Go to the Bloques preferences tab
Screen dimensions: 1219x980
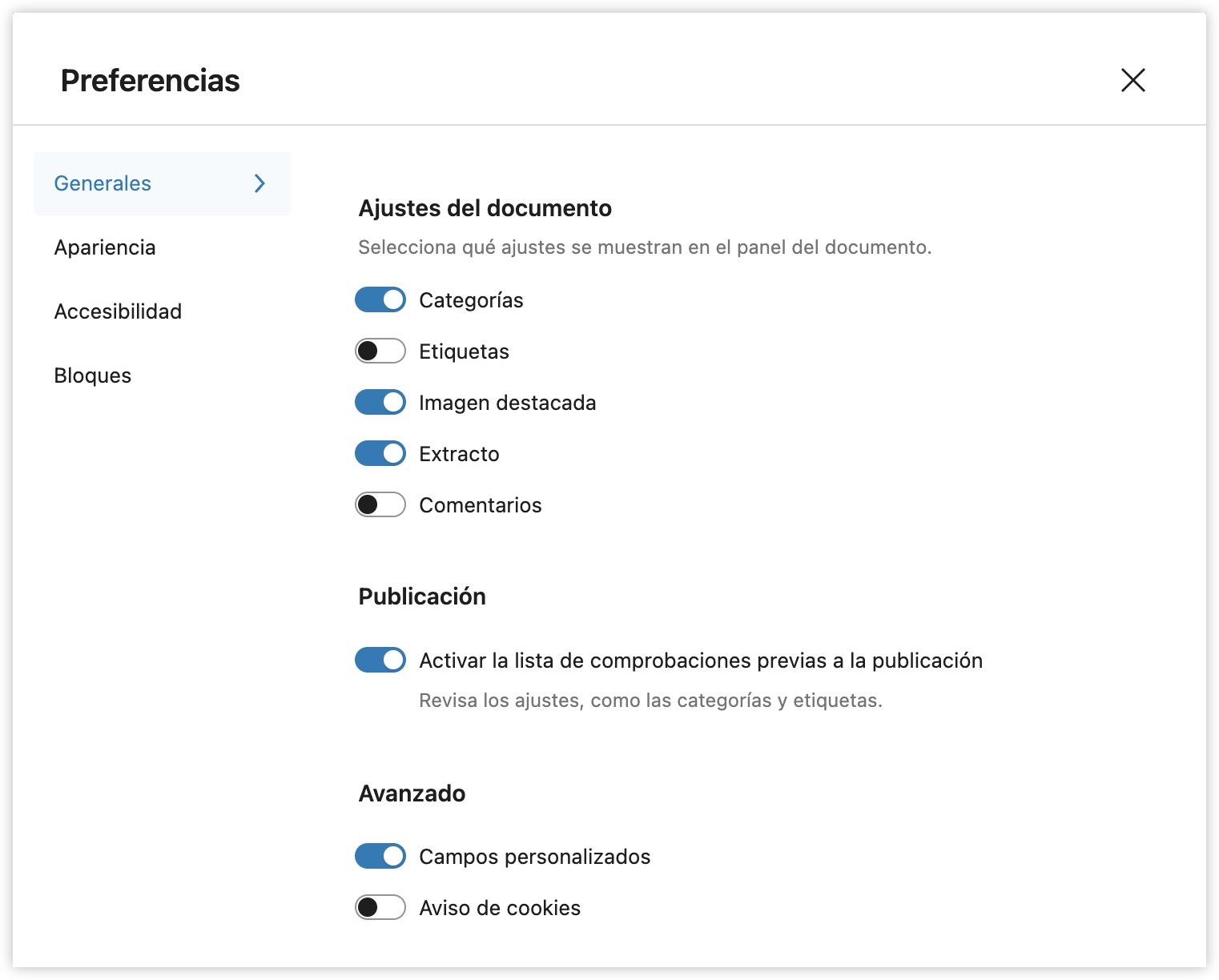point(93,376)
